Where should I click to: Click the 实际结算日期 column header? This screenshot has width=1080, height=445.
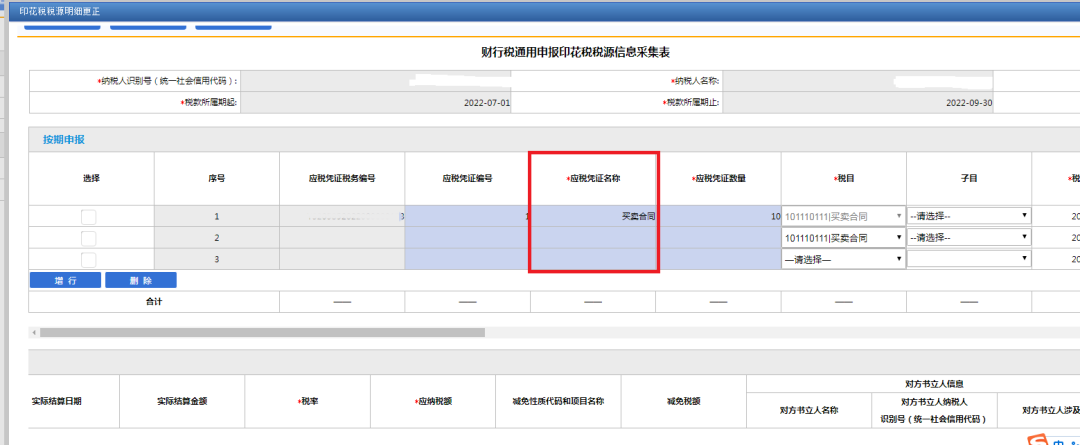click(56, 402)
